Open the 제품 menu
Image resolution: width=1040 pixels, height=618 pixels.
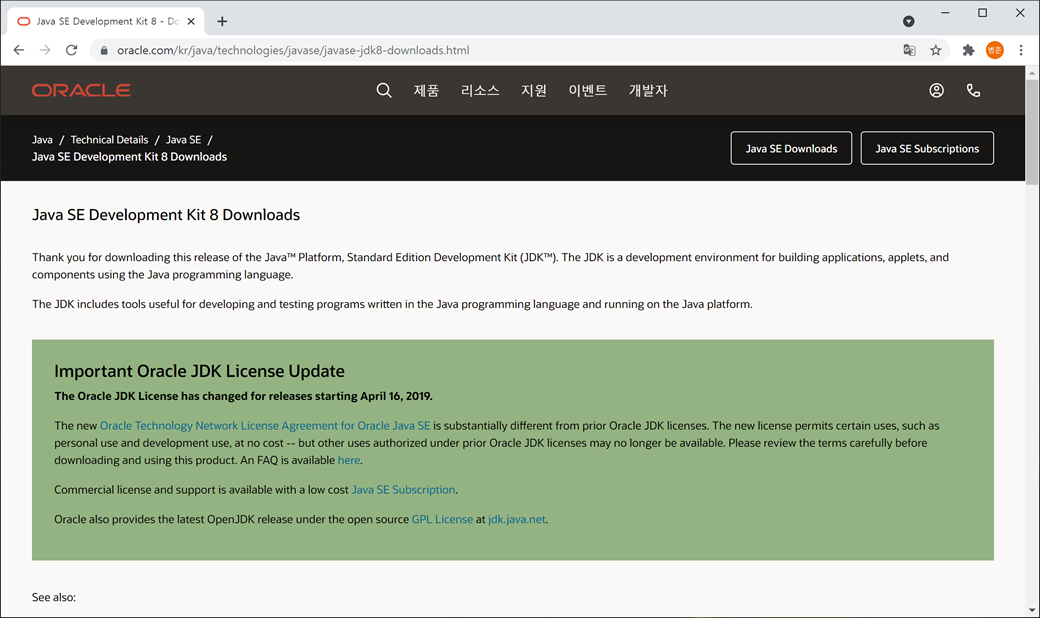tap(426, 90)
